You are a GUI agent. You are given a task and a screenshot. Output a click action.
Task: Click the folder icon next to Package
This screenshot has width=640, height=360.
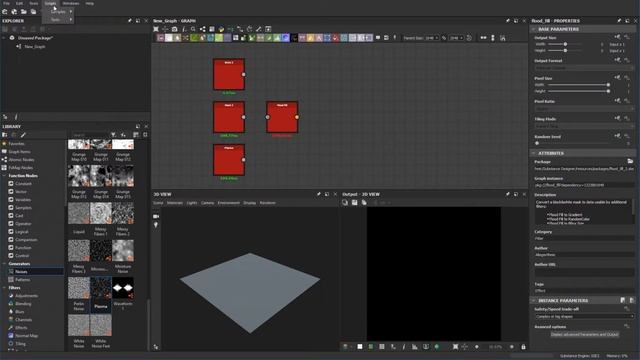pyautogui.click(x=630, y=161)
